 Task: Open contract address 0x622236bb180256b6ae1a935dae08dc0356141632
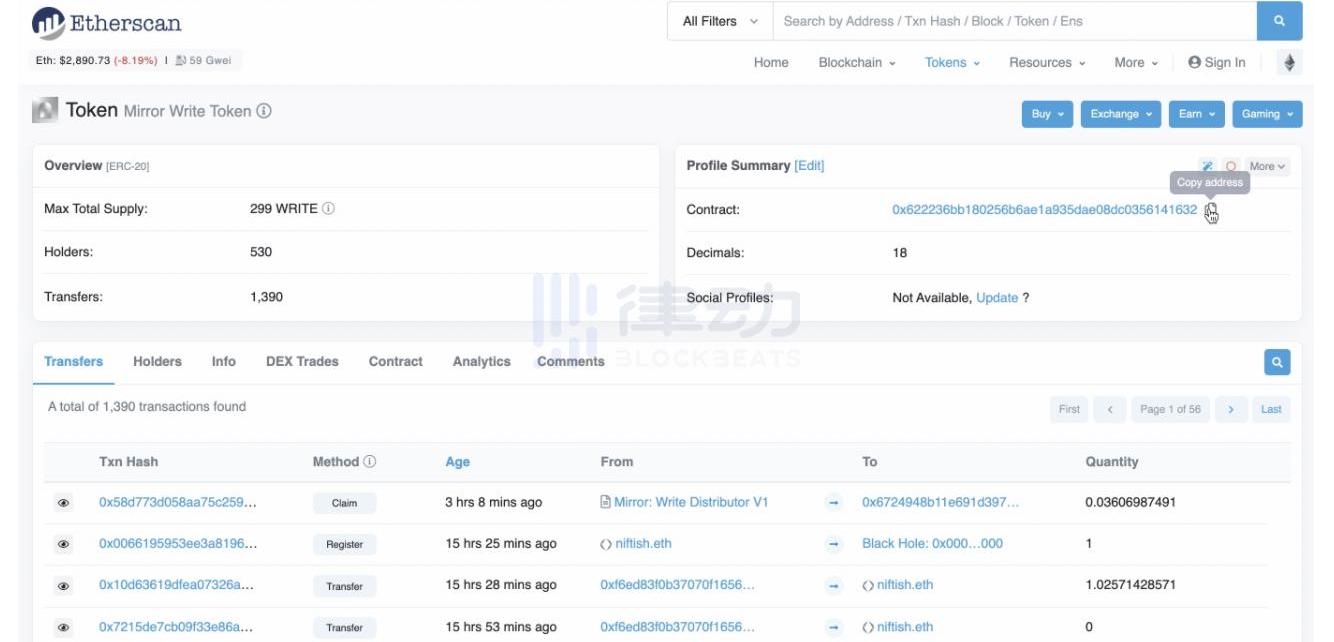click(x=1044, y=210)
